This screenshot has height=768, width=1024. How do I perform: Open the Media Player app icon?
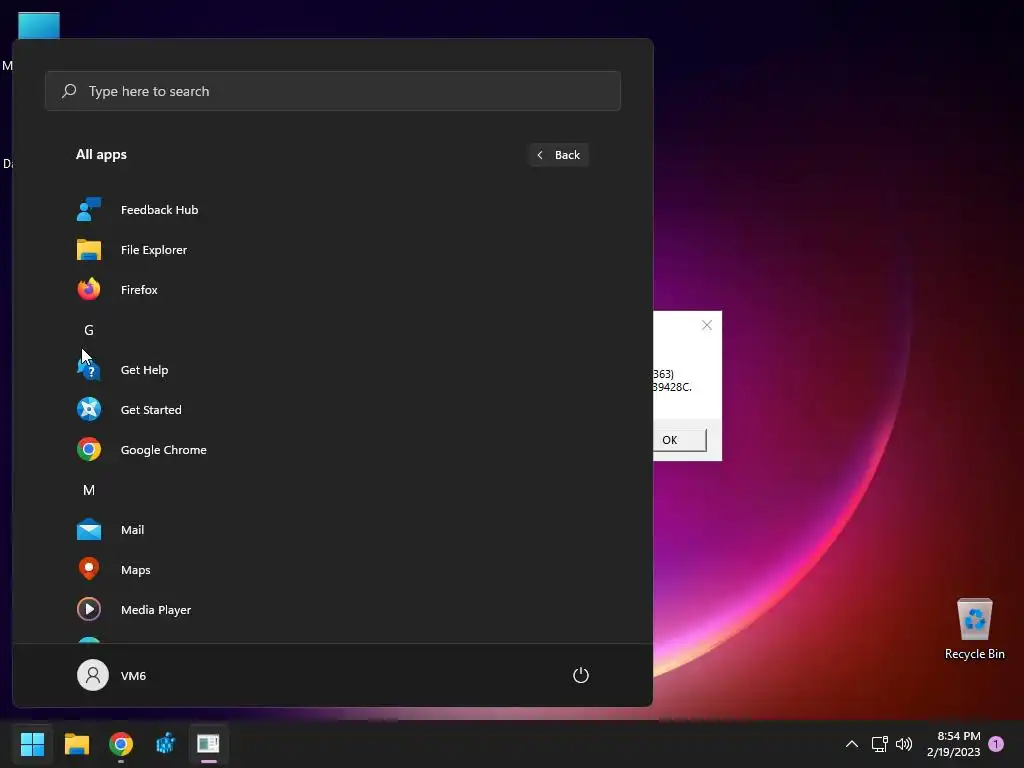point(89,609)
